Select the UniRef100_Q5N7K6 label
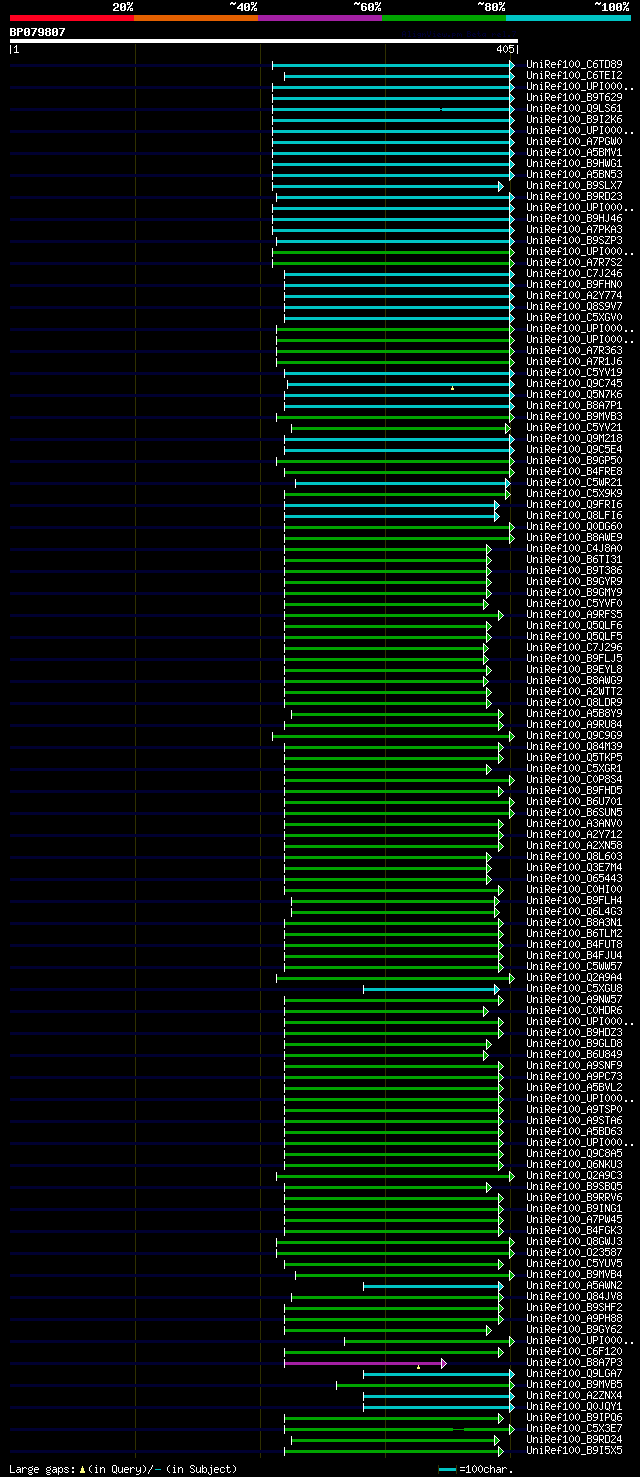This screenshot has width=640, height=1477. pos(573,394)
